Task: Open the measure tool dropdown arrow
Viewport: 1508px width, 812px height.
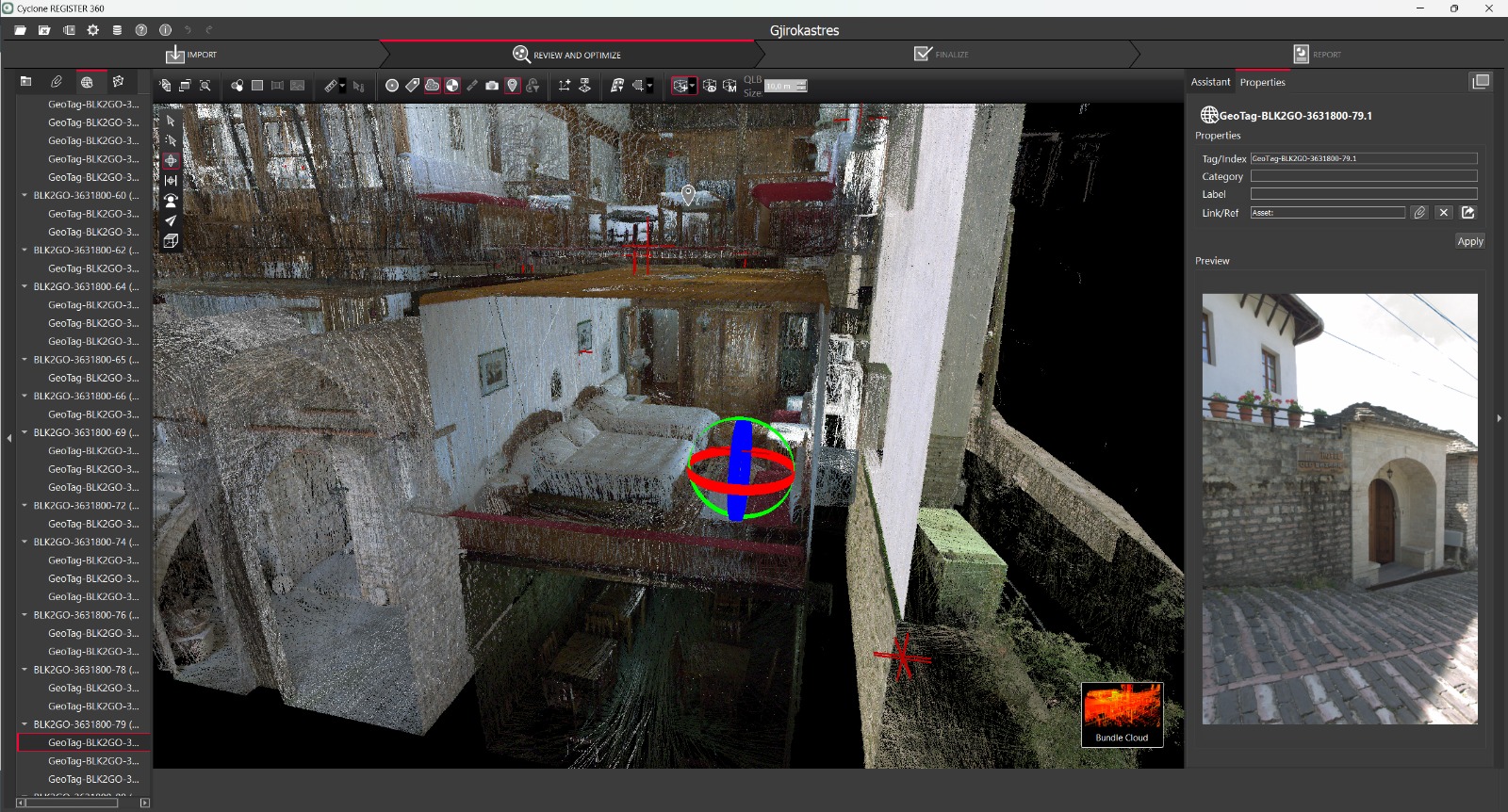Action: point(343,86)
